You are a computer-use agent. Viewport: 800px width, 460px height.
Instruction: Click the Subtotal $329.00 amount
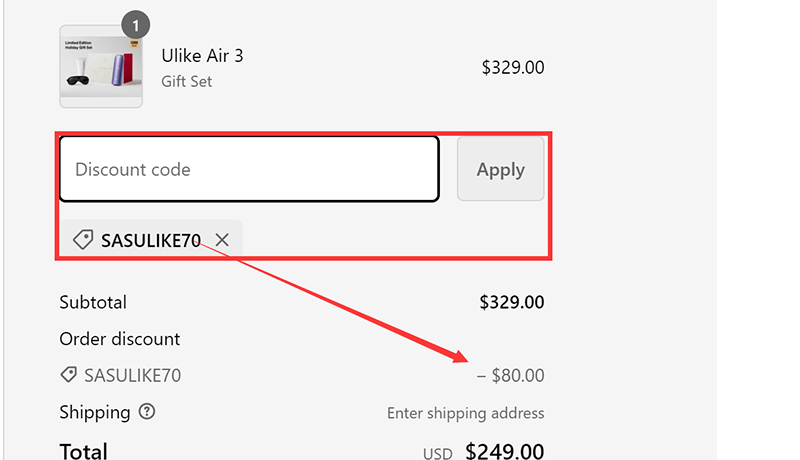(x=511, y=302)
